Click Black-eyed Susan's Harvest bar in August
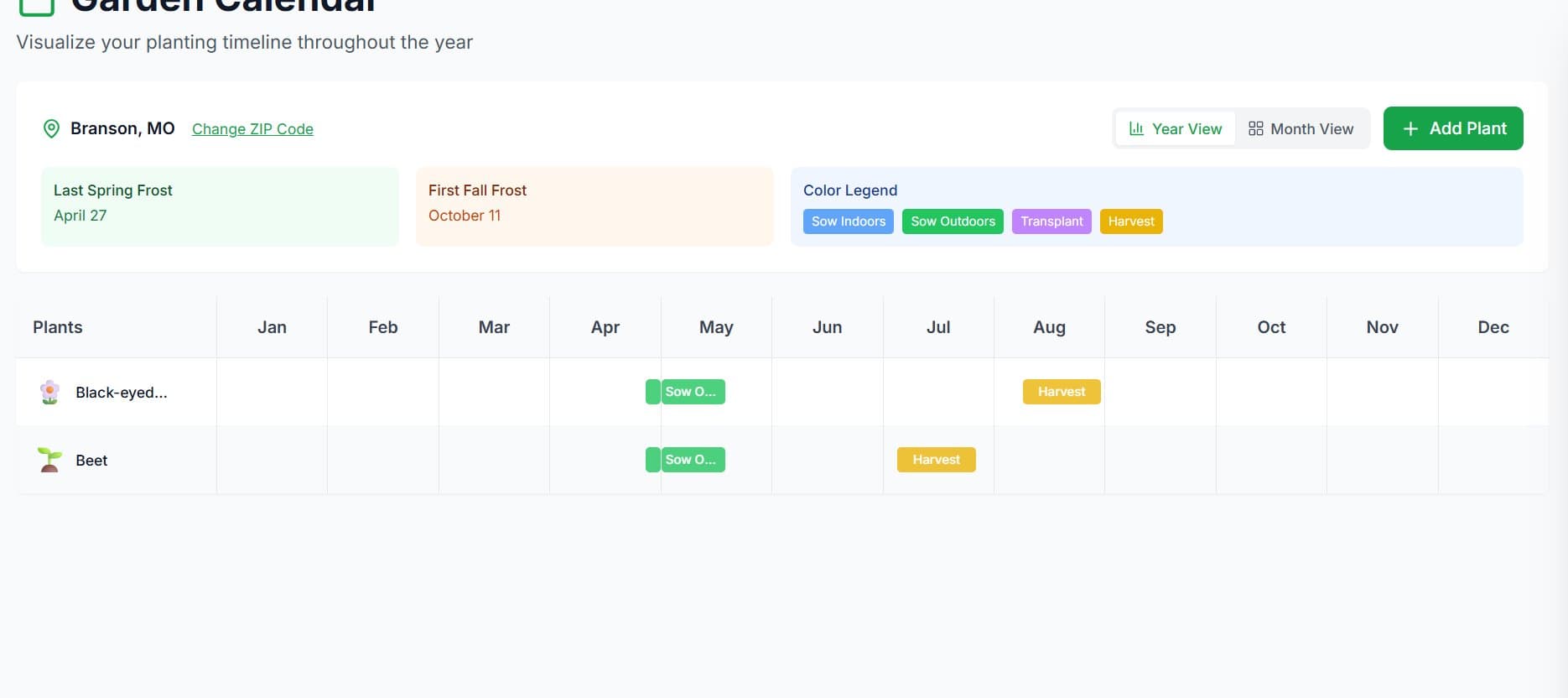Screen dimensions: 1568x698 [1061, 392]
